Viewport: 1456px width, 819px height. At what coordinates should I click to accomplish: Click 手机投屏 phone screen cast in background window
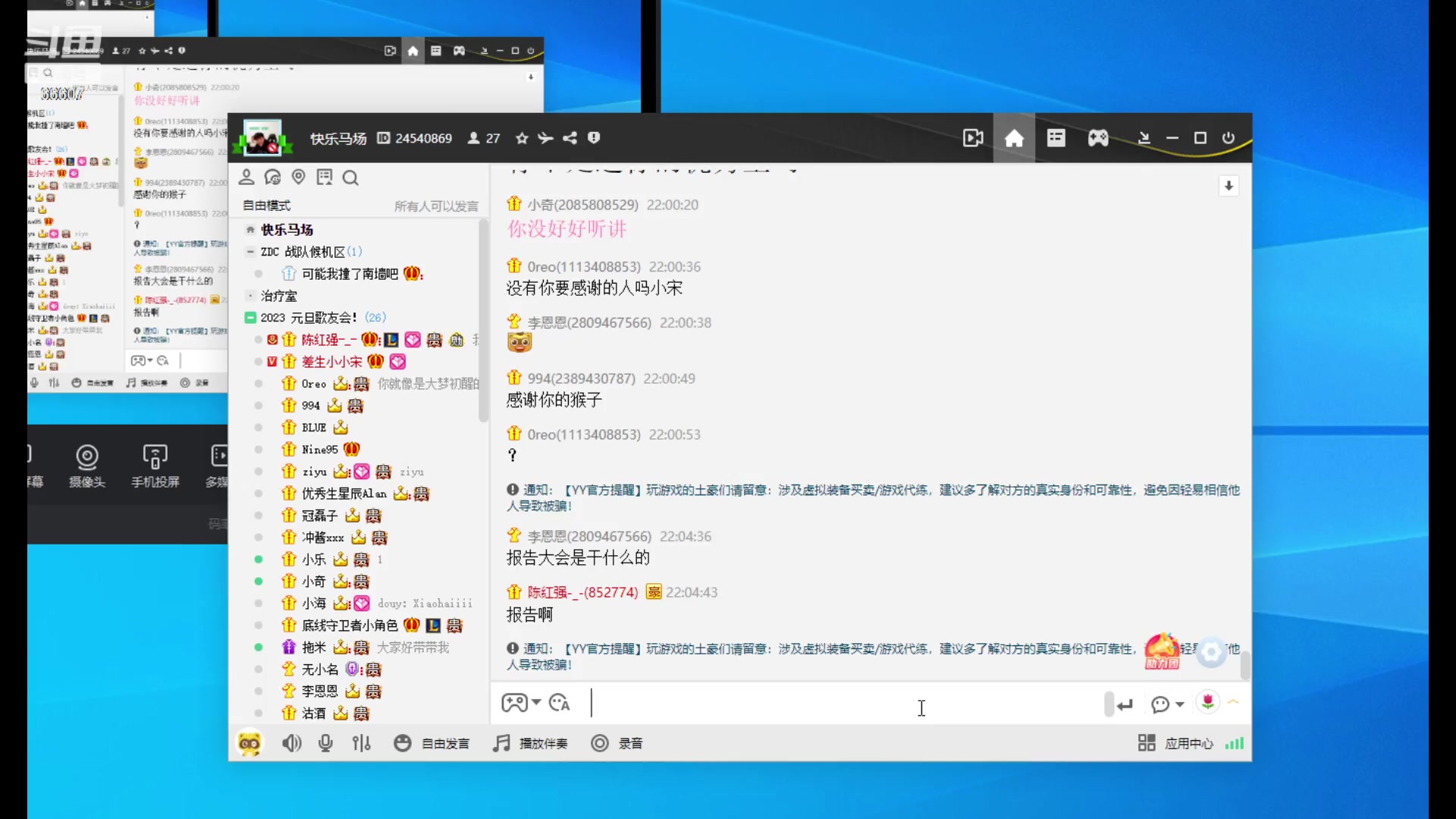point(155,466)
